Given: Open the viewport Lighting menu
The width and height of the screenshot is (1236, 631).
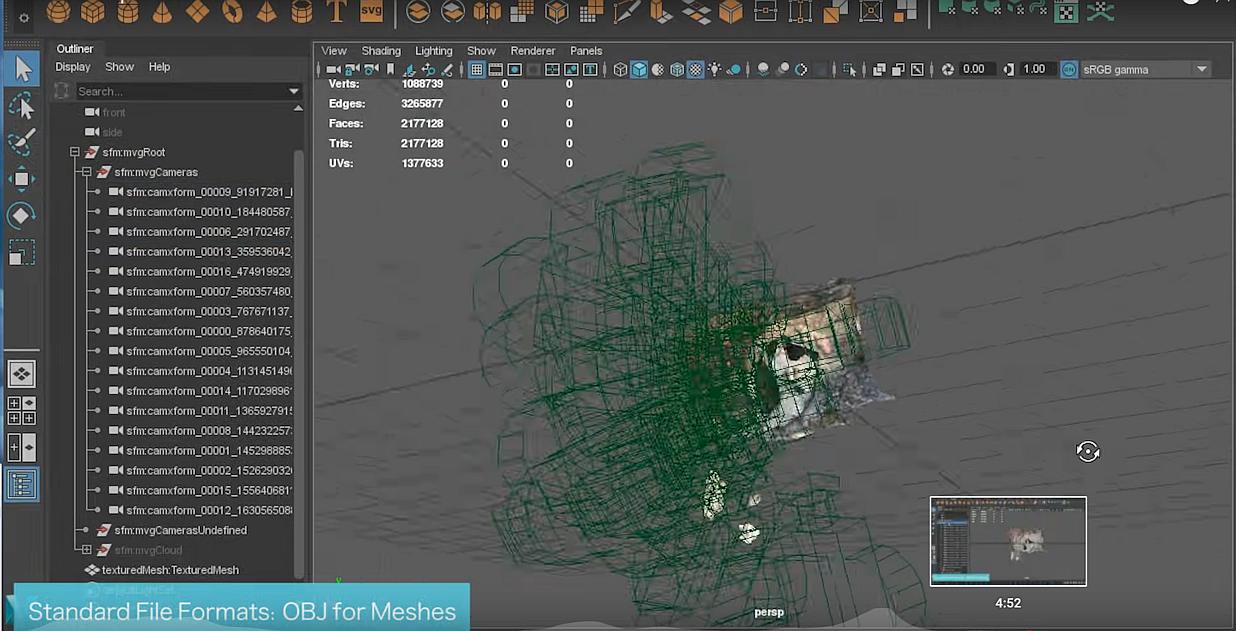Looking at the screenshot, I should [x=434, y=51].
